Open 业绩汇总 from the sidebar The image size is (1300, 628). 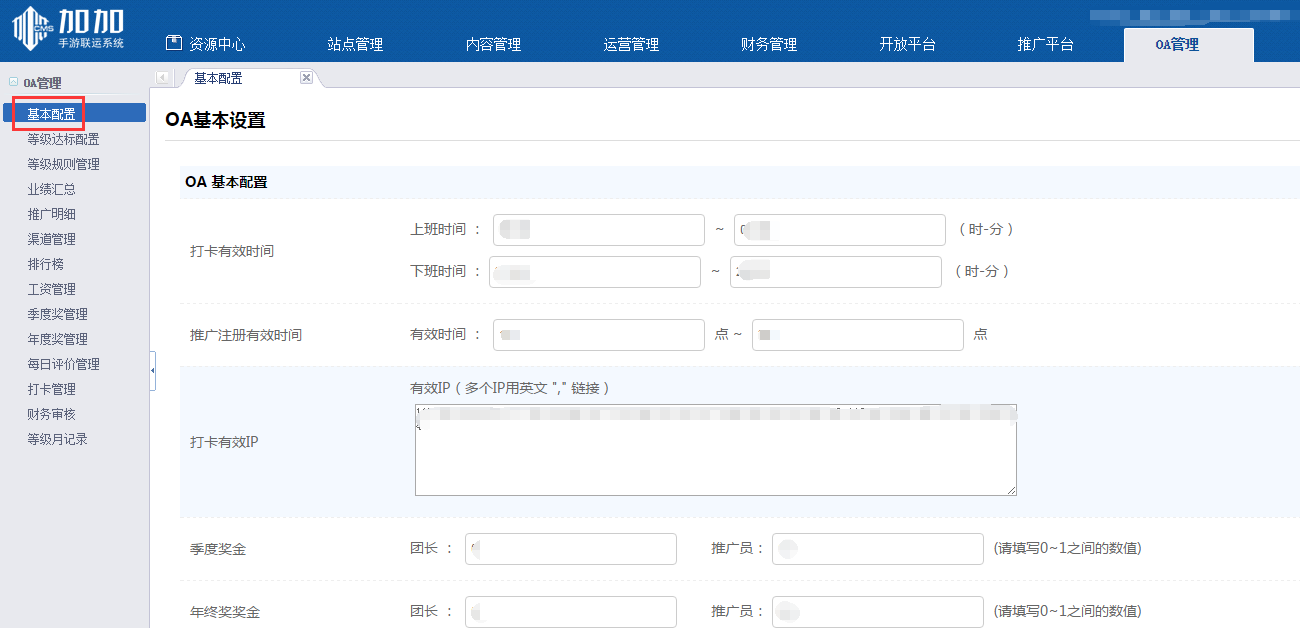click(51, 189)
